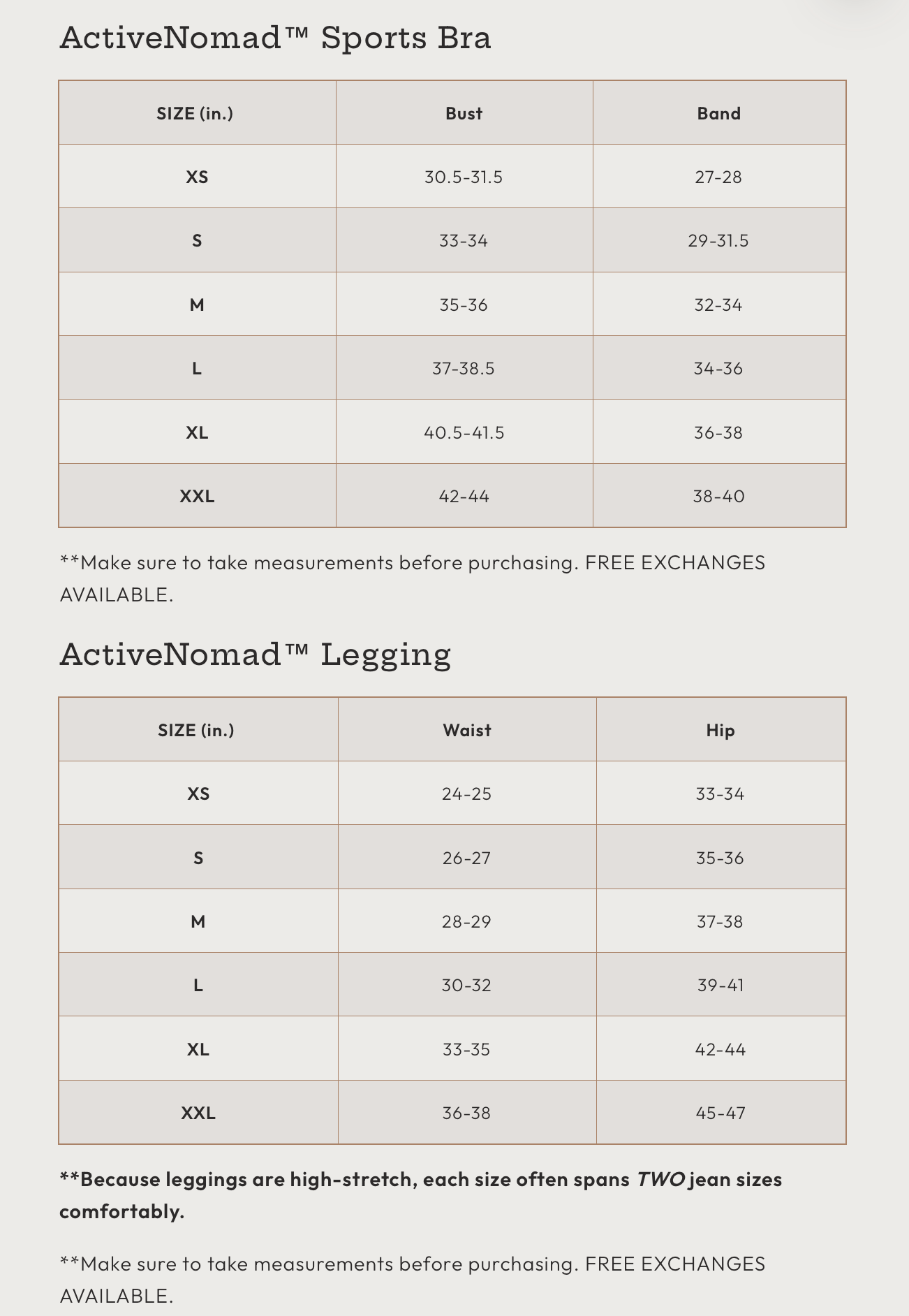Click the M band value 32-34
This screenshot has height=1316, width=909.
click(718, 305)
